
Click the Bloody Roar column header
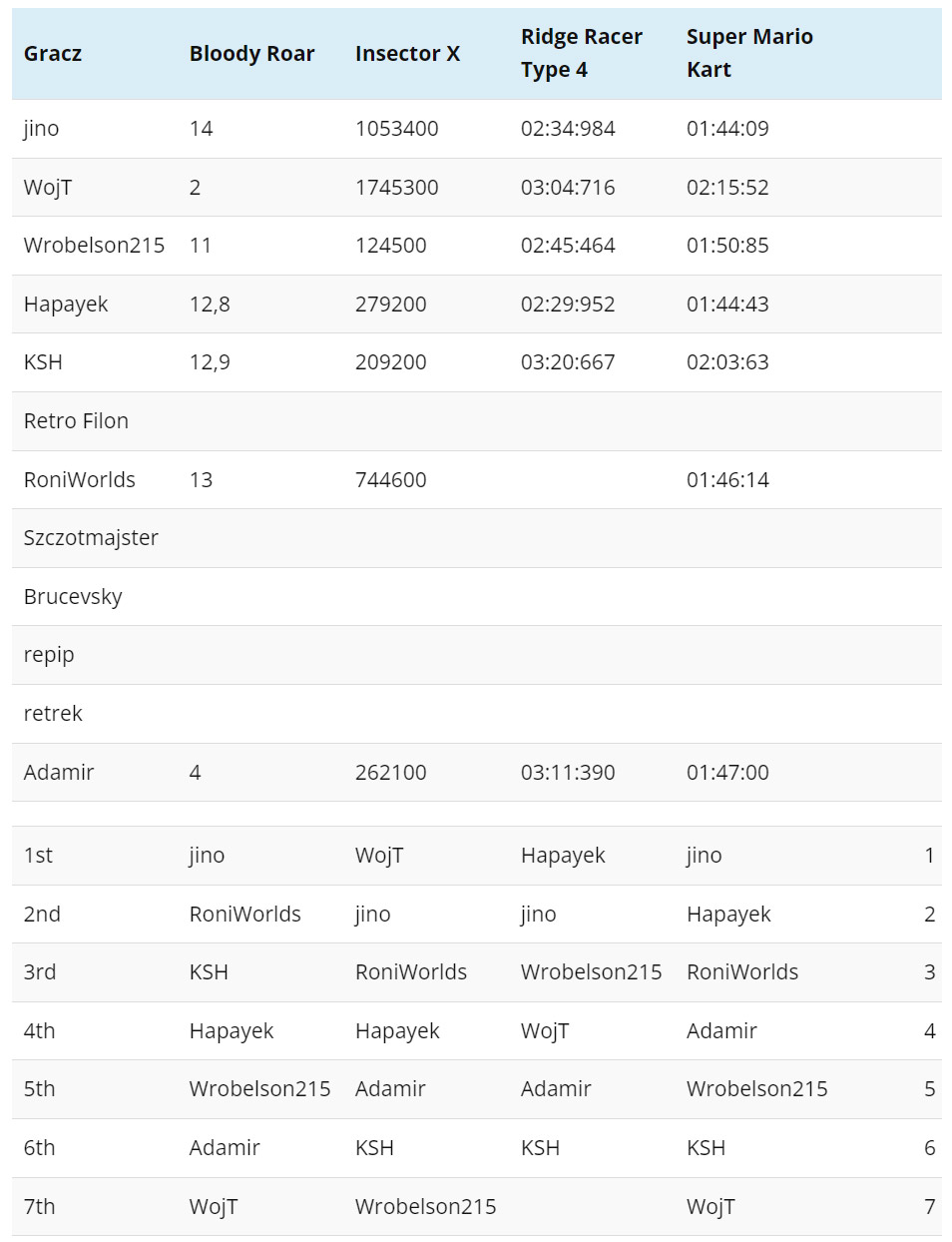pos(251,54)
